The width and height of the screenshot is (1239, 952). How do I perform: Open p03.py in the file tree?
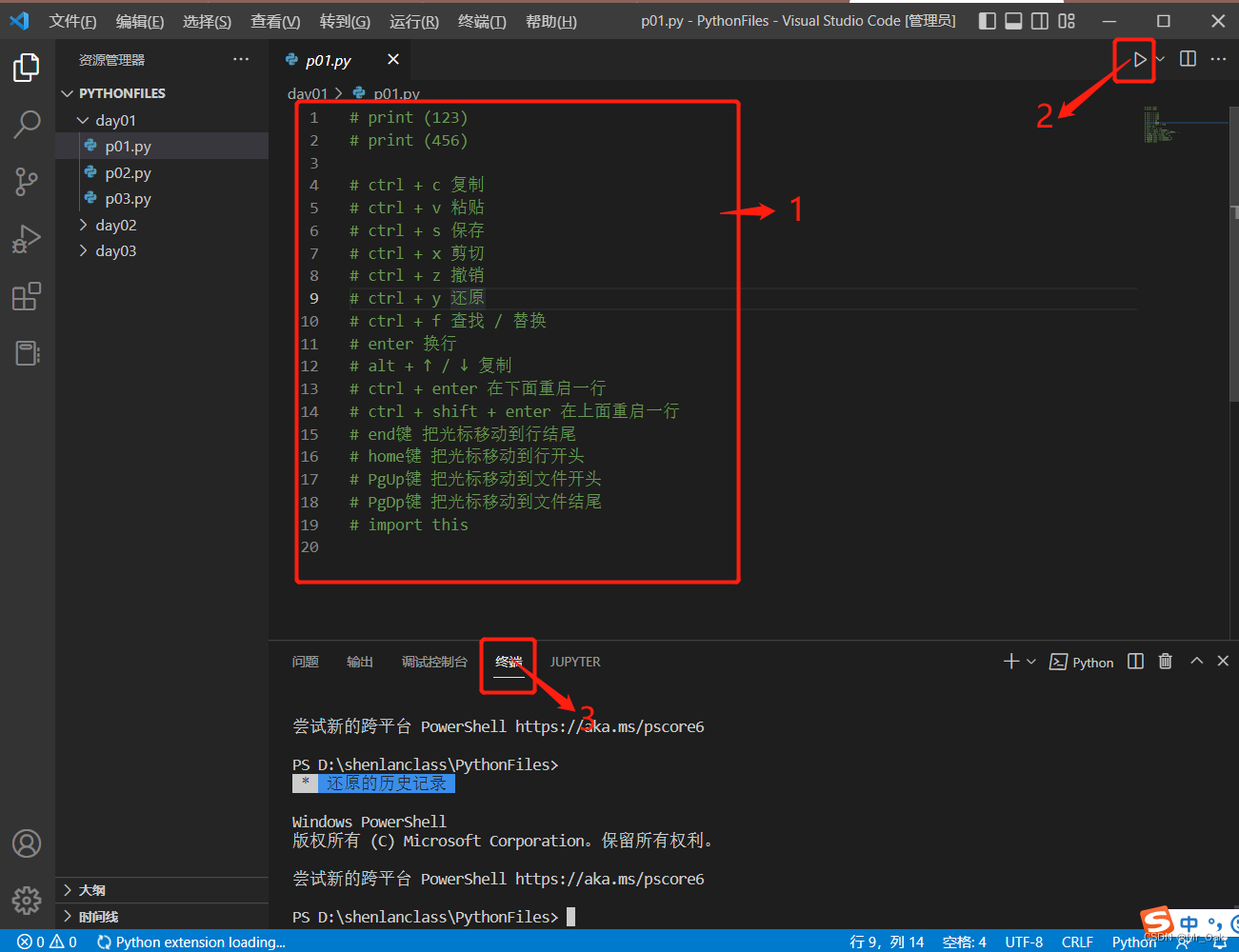pyautogui.click(x=128, y=198)
